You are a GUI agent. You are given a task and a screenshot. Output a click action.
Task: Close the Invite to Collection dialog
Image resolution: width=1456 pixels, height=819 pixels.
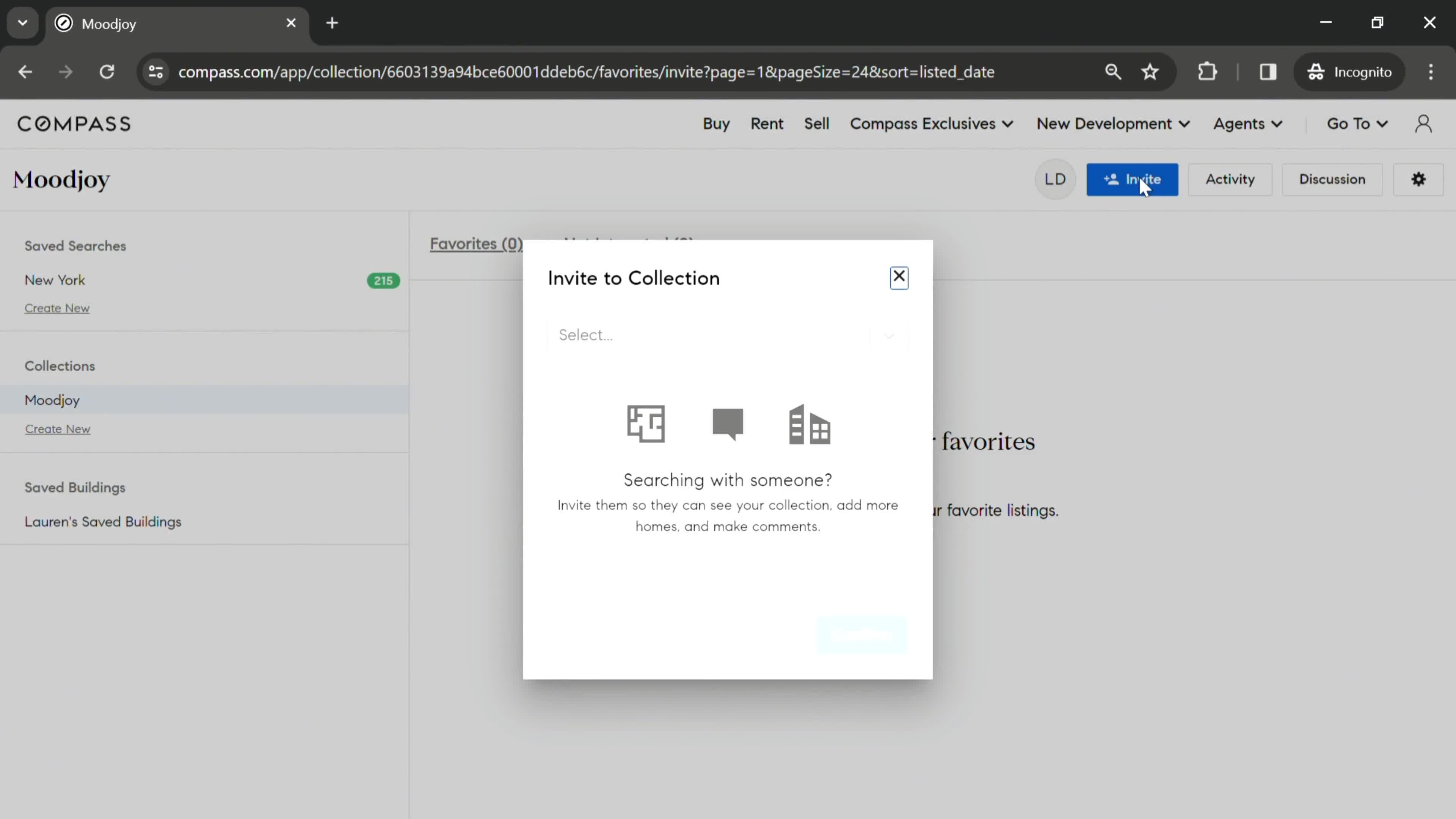click(x=899, y=278)
